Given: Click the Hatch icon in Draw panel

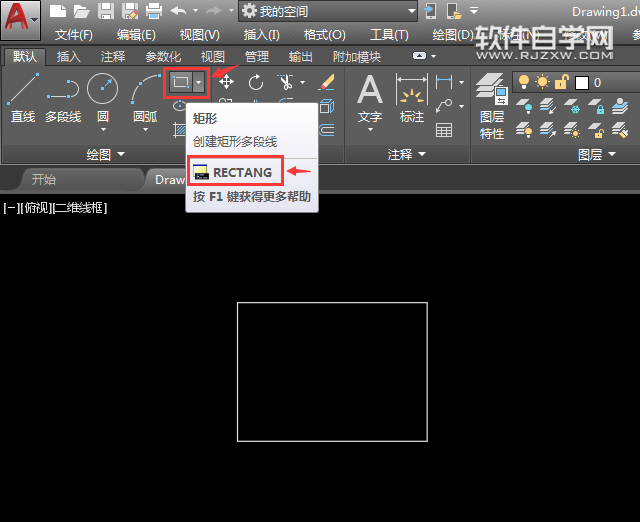Looking at the screenshot, I should pos(180,130).
